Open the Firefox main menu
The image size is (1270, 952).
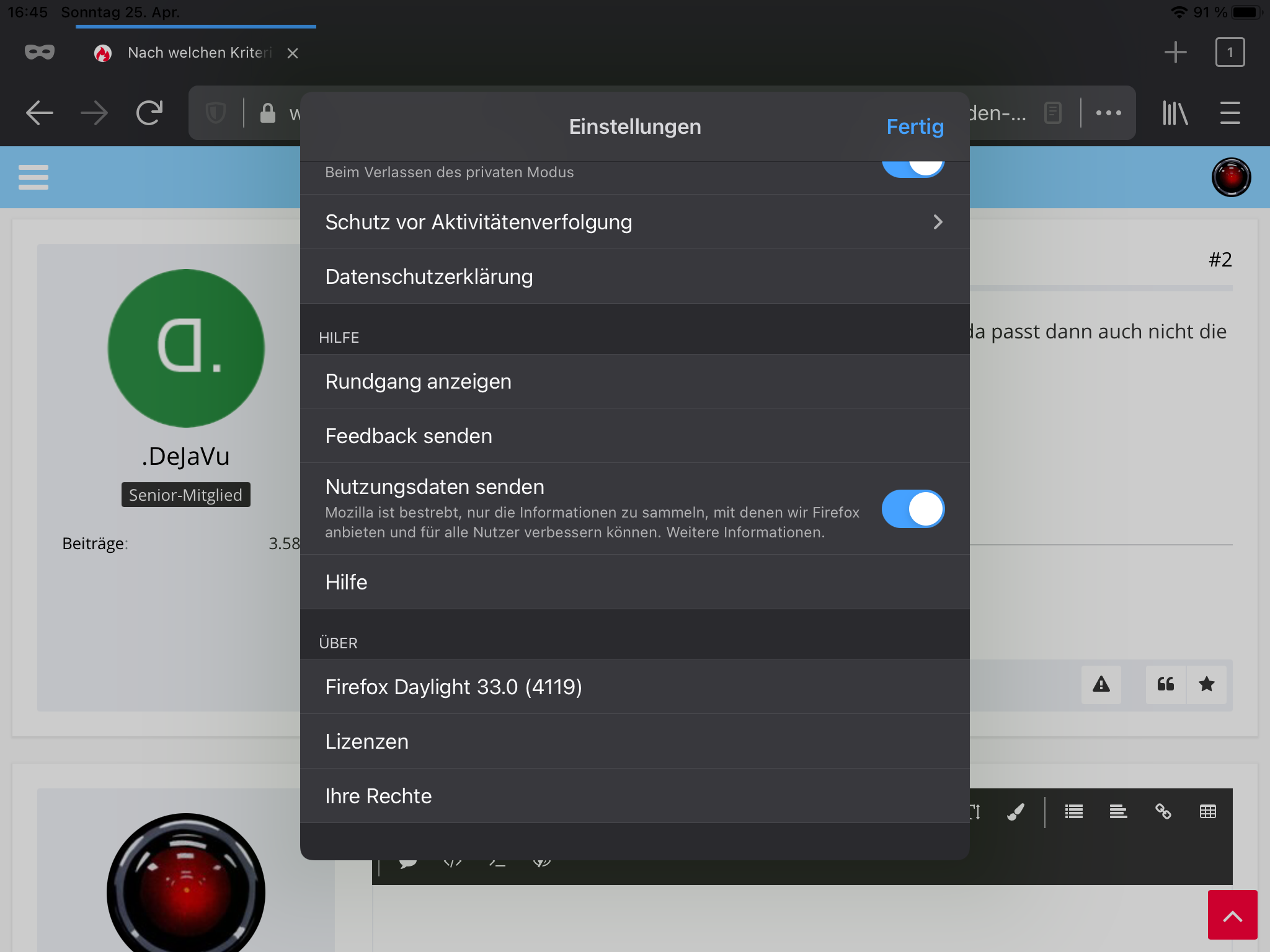[1230, 113]
